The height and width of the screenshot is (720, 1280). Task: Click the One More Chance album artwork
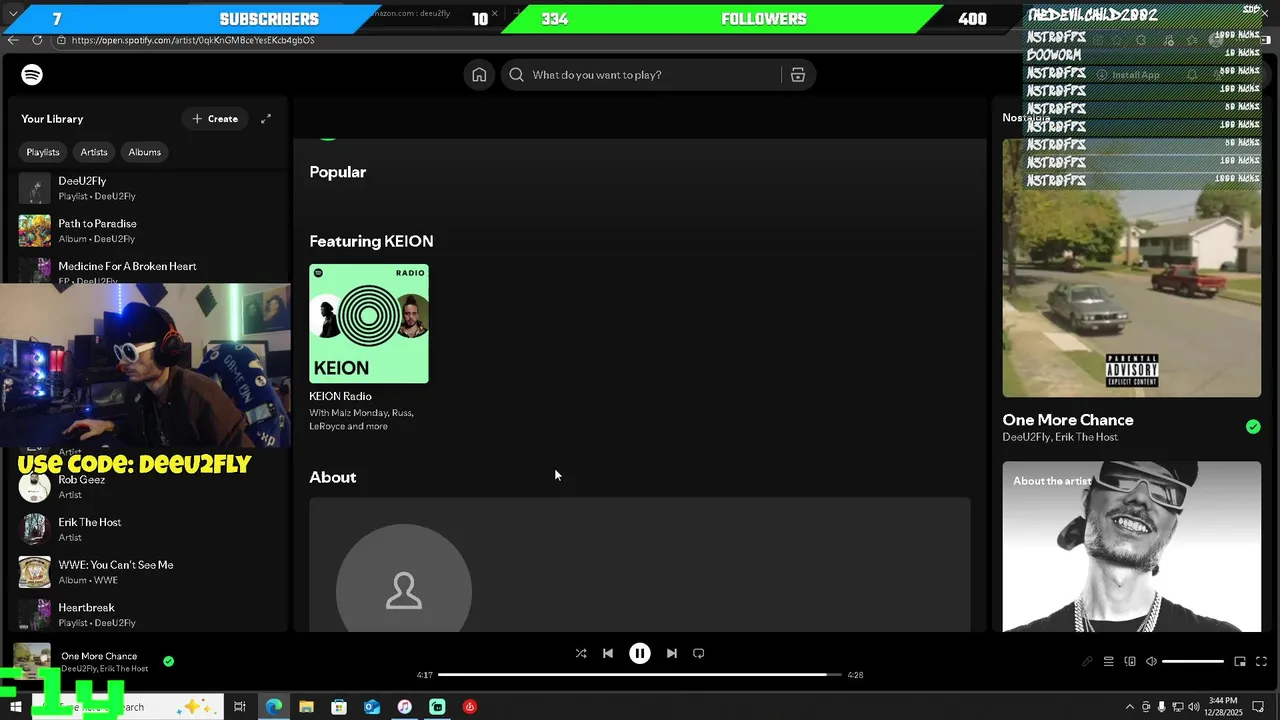pos(1132,267)
